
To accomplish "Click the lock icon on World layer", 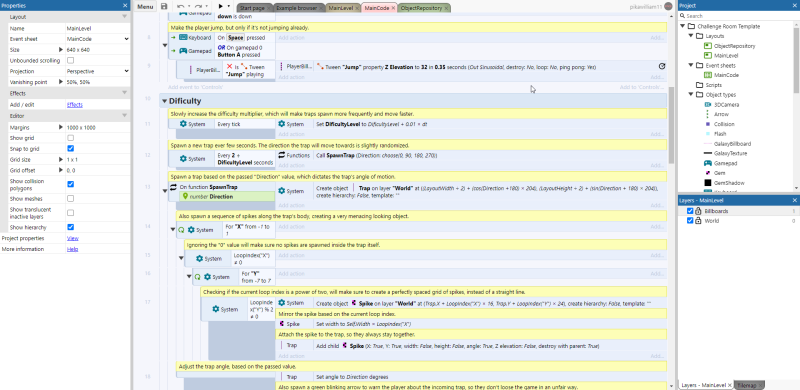I will [x=698, y=221].
